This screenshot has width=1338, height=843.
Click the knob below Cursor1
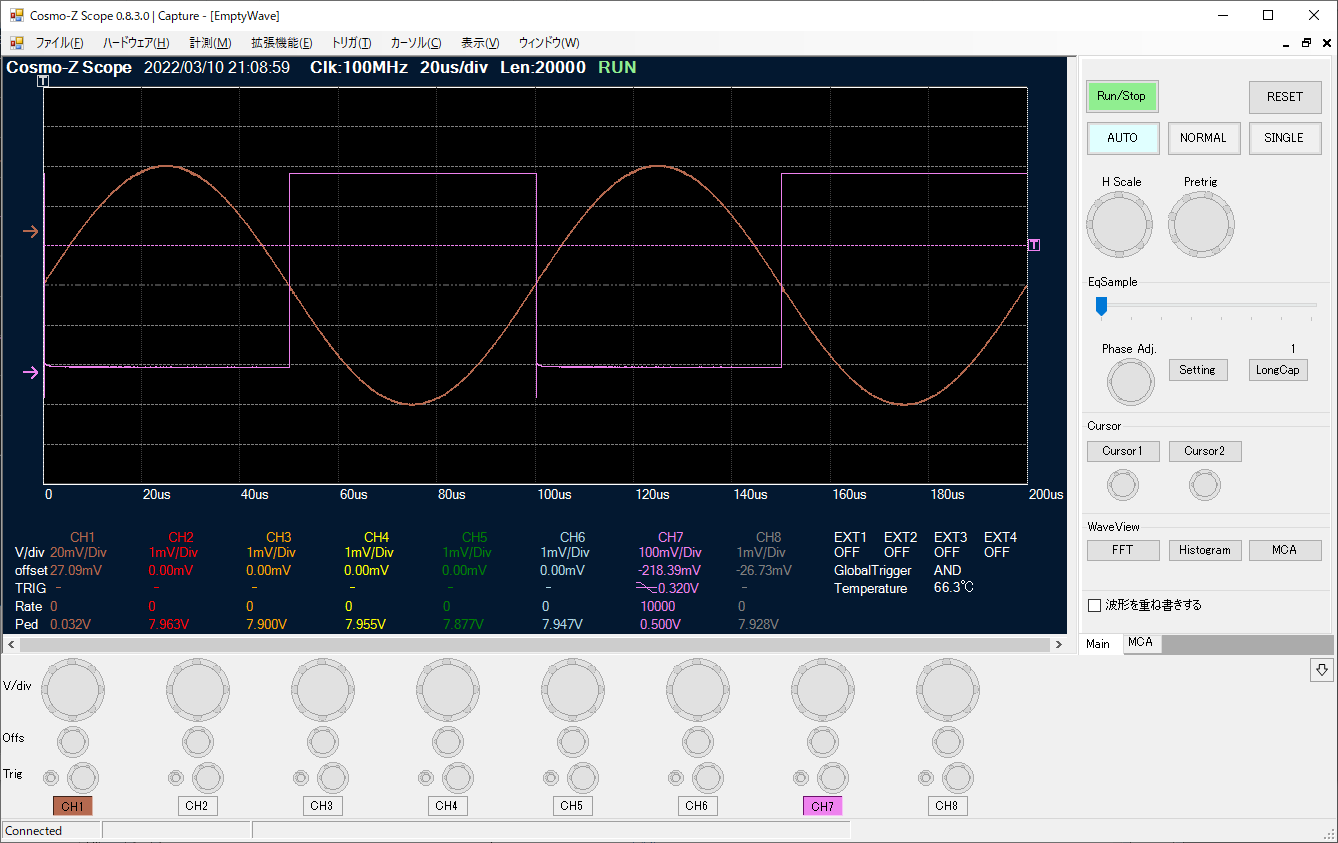1123,486
